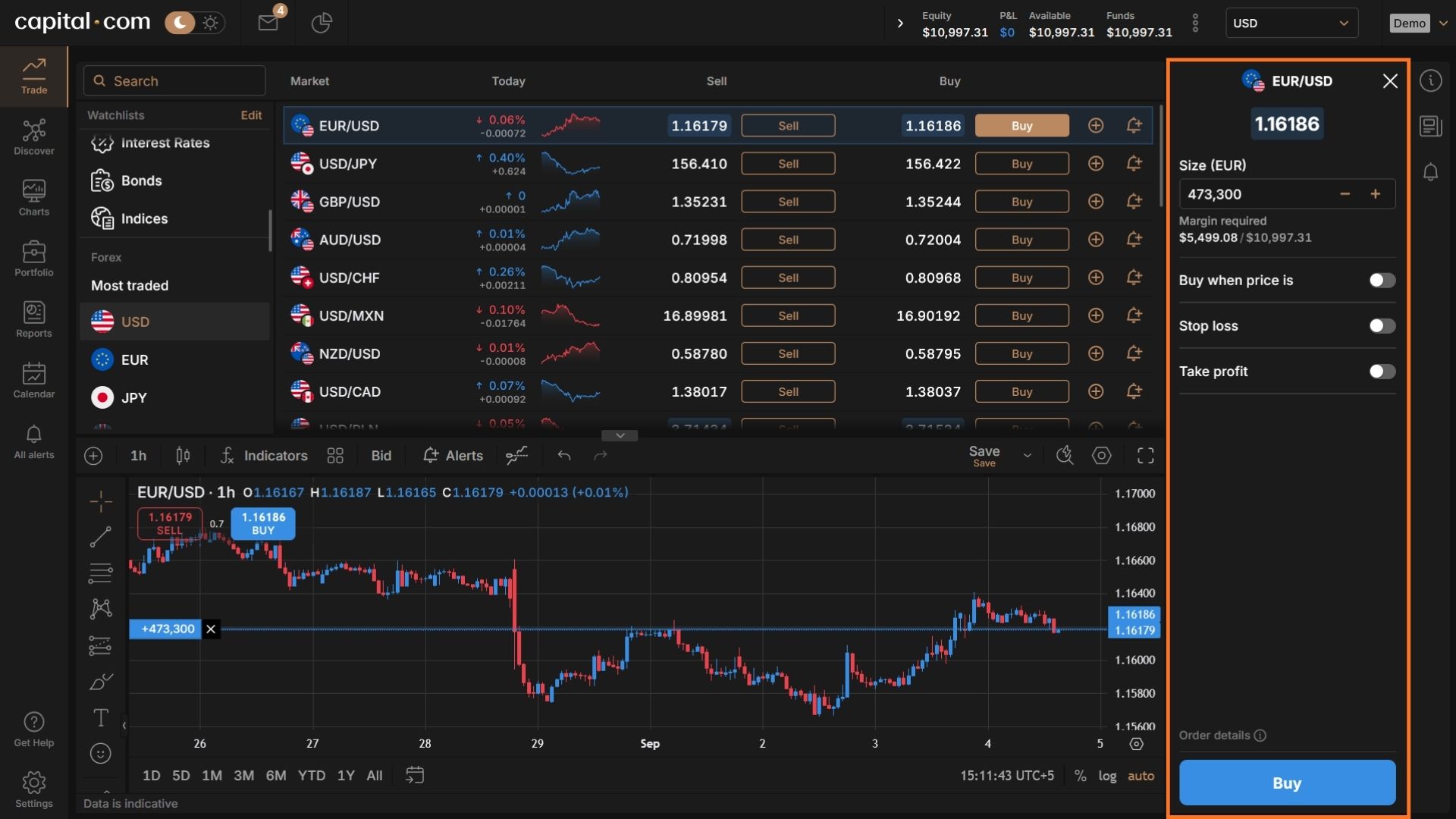This screenshot has width=1456, height=819.
Task: Change candlestick chart type
Action: point(183,456)
